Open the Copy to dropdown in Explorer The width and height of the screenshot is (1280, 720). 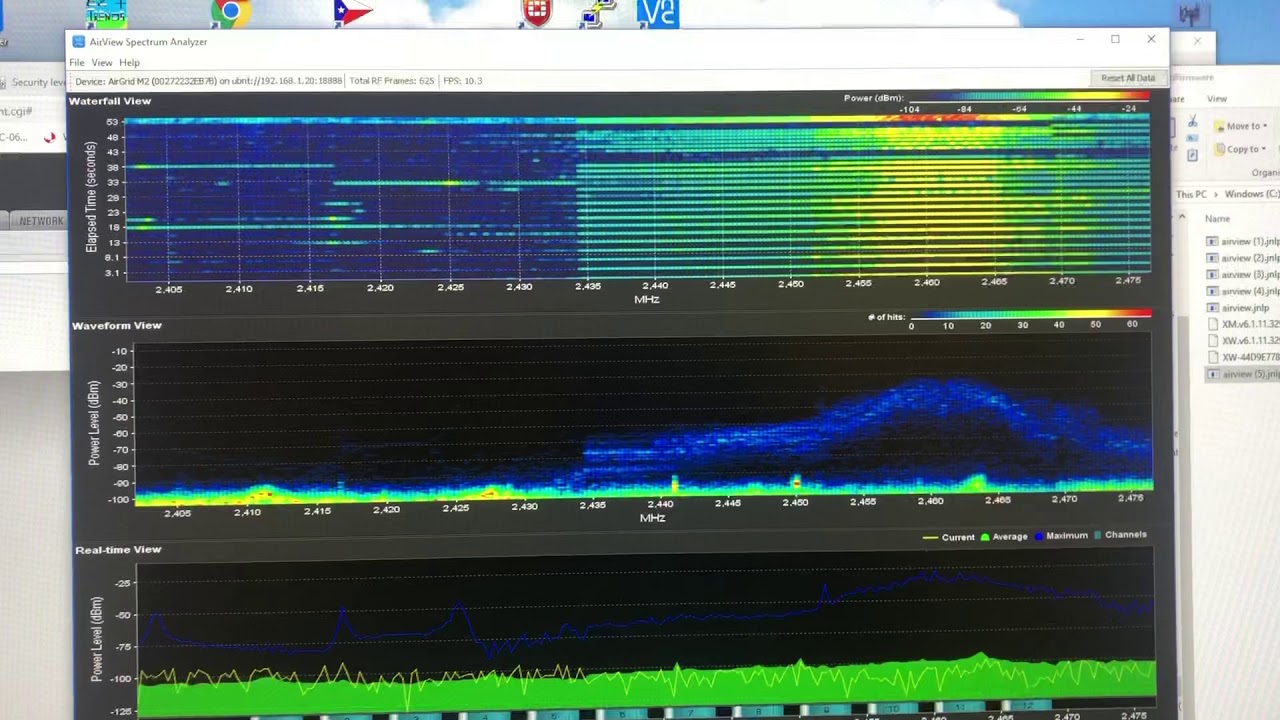[x=1241, y=149]
